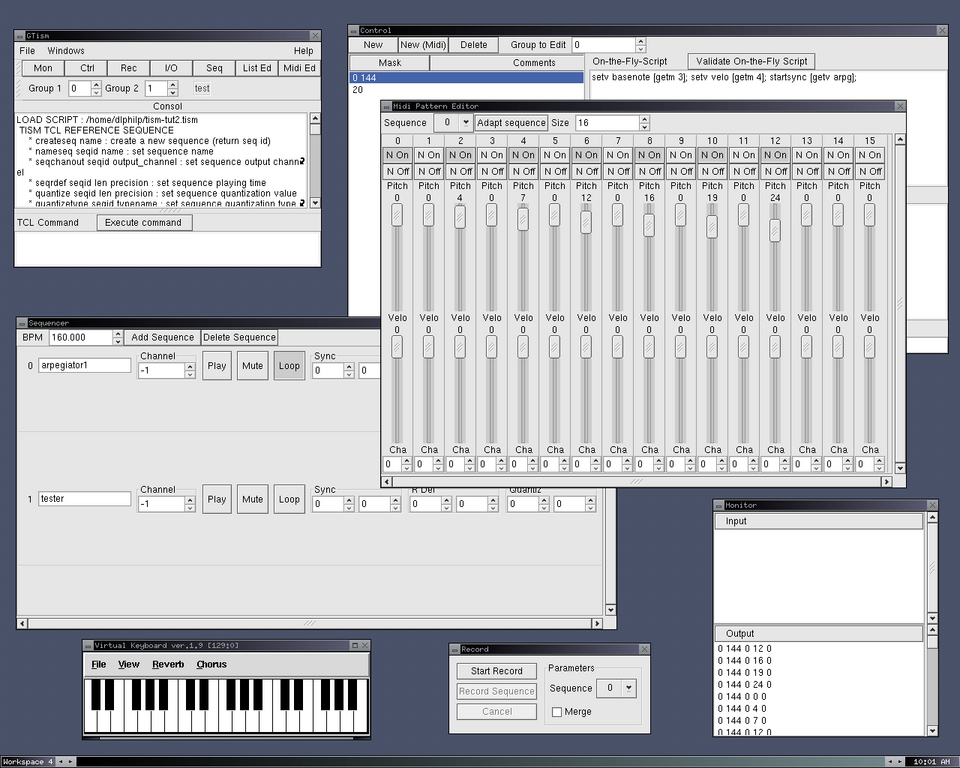Enable the Merge checkbox in Record
960x768 pixels.
557,712
